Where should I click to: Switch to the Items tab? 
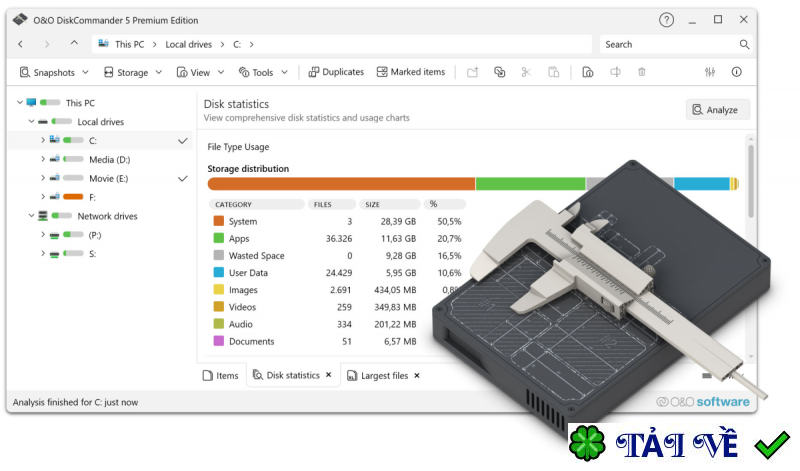[x=221, y=376]
